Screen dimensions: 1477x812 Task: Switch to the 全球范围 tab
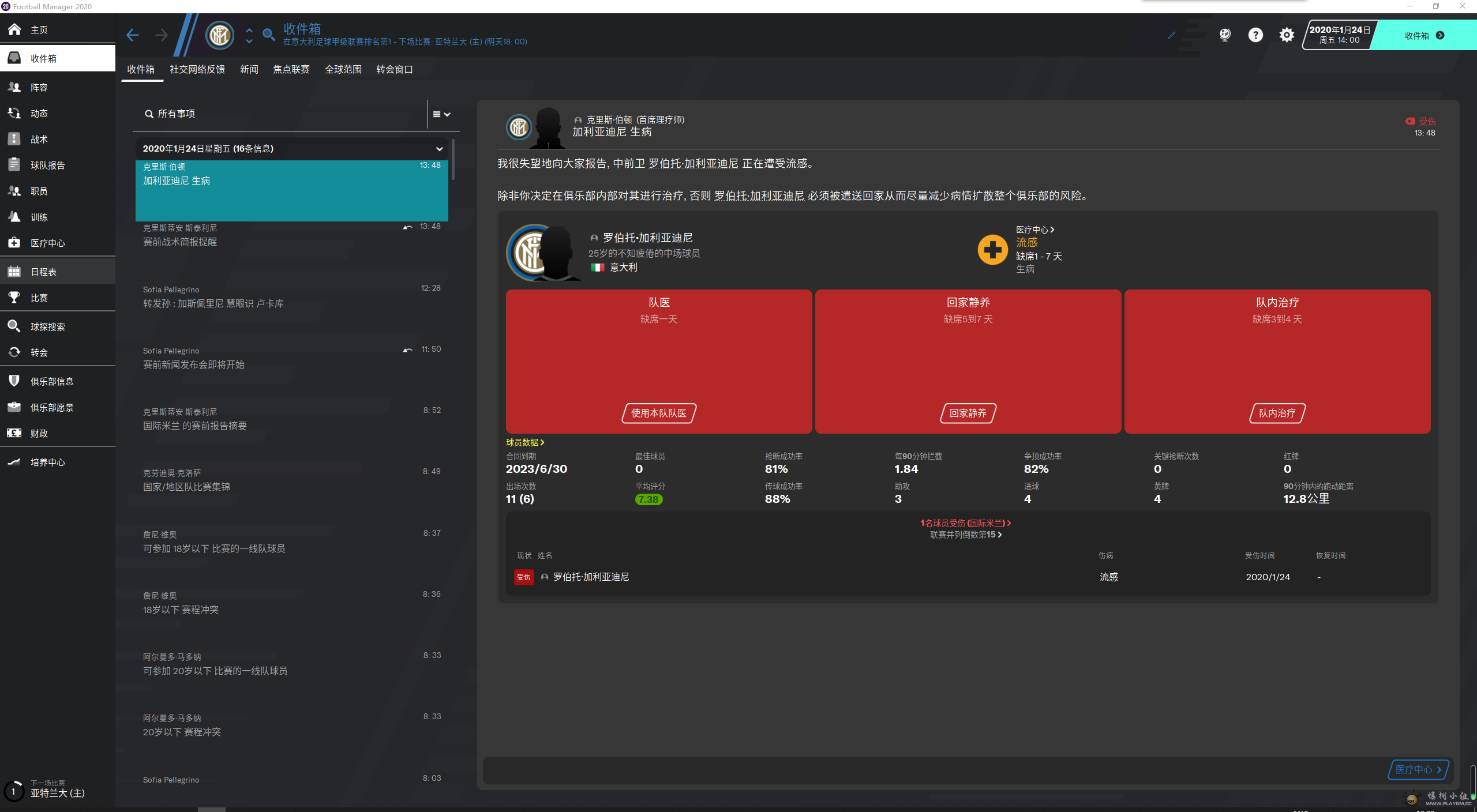(x=343, y=69)
